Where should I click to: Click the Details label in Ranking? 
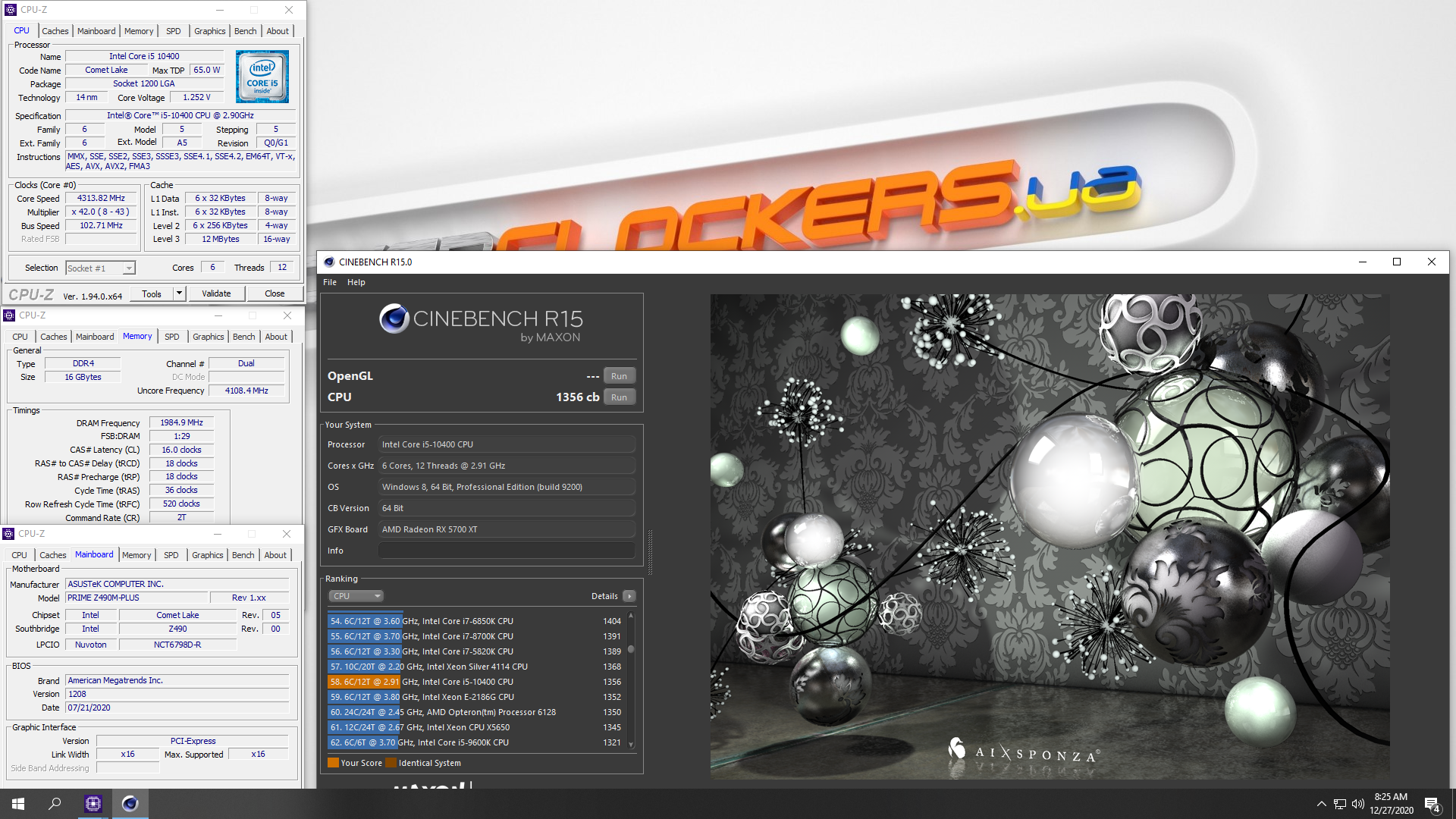(x=604, y=596)
